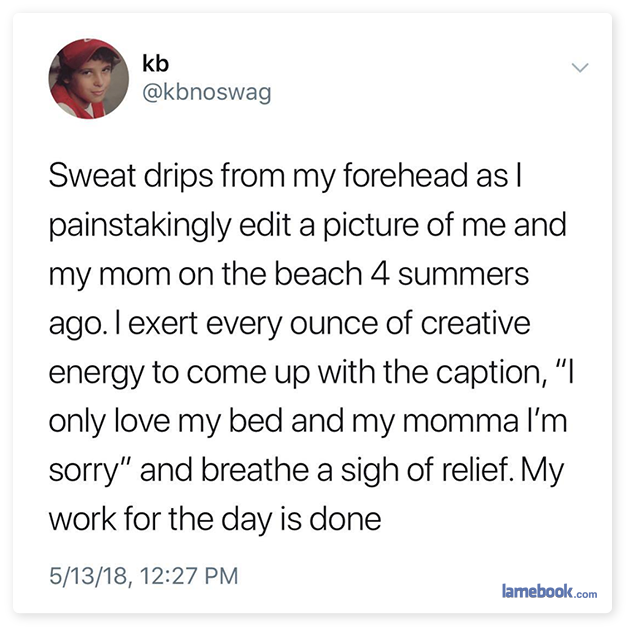Open the tweet options chevron
The image size is (630, 631).
(x=578, y=67)
